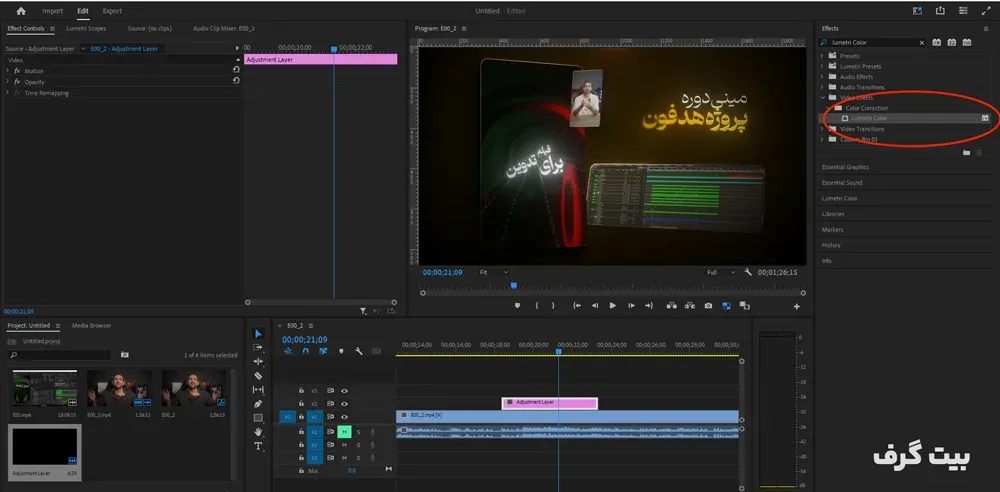Play the sequence in Program monitor

point(613,306)
